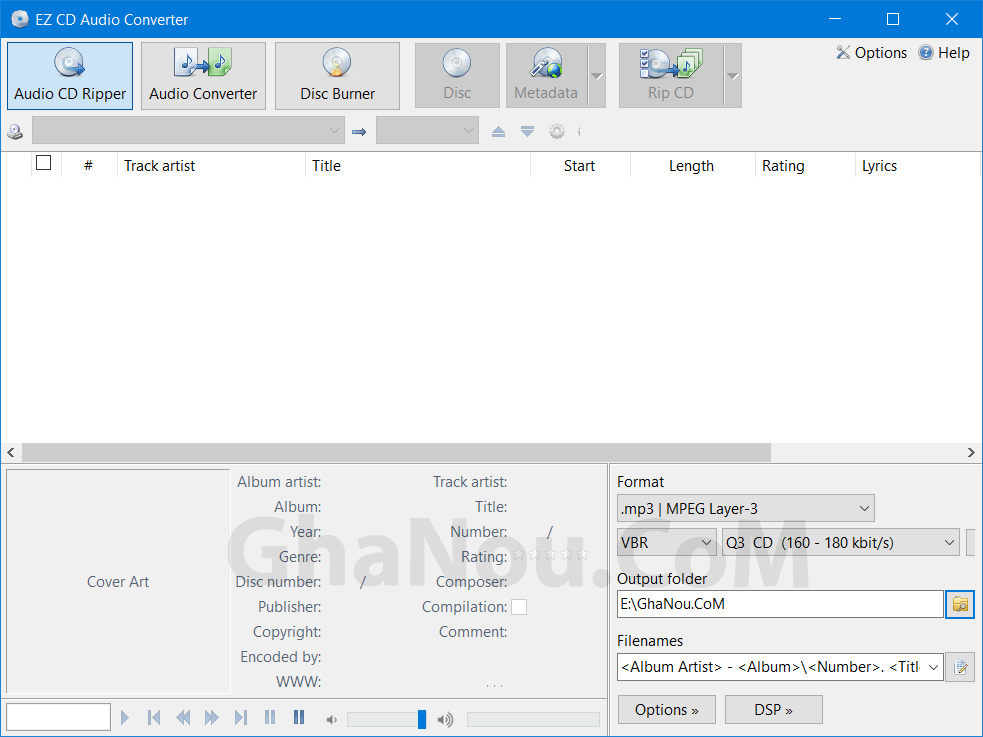Skip to the next track
The width and height of the screenshot is (983, 737).
(241, 717)
